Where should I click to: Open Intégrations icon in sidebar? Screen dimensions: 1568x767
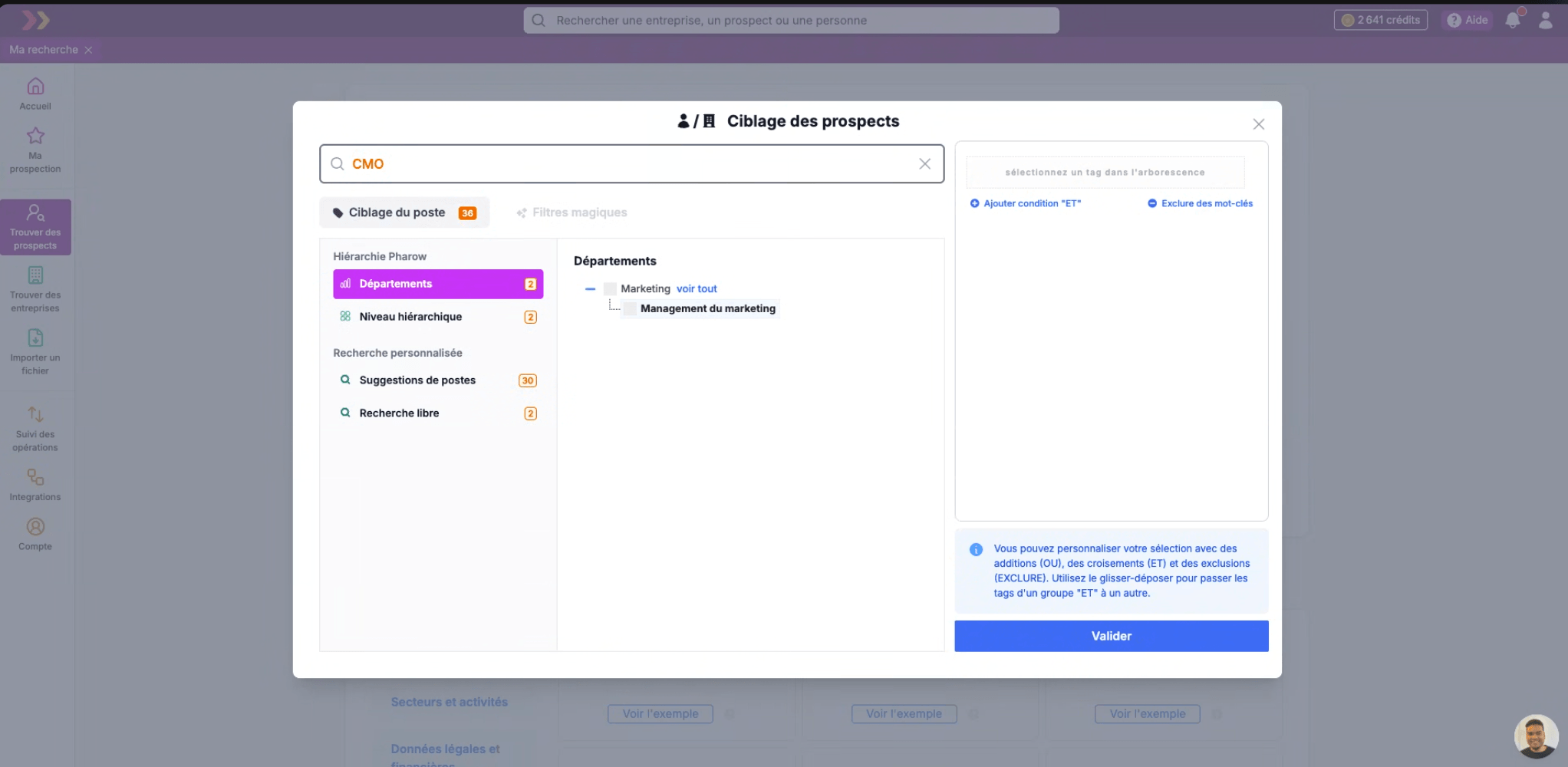35,477
